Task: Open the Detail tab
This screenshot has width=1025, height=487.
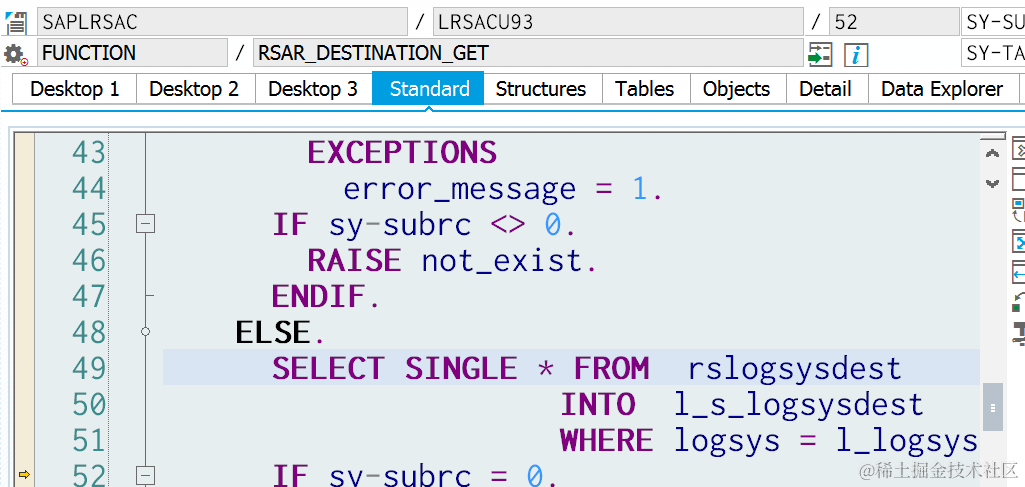Action: (x=826, y=89)
